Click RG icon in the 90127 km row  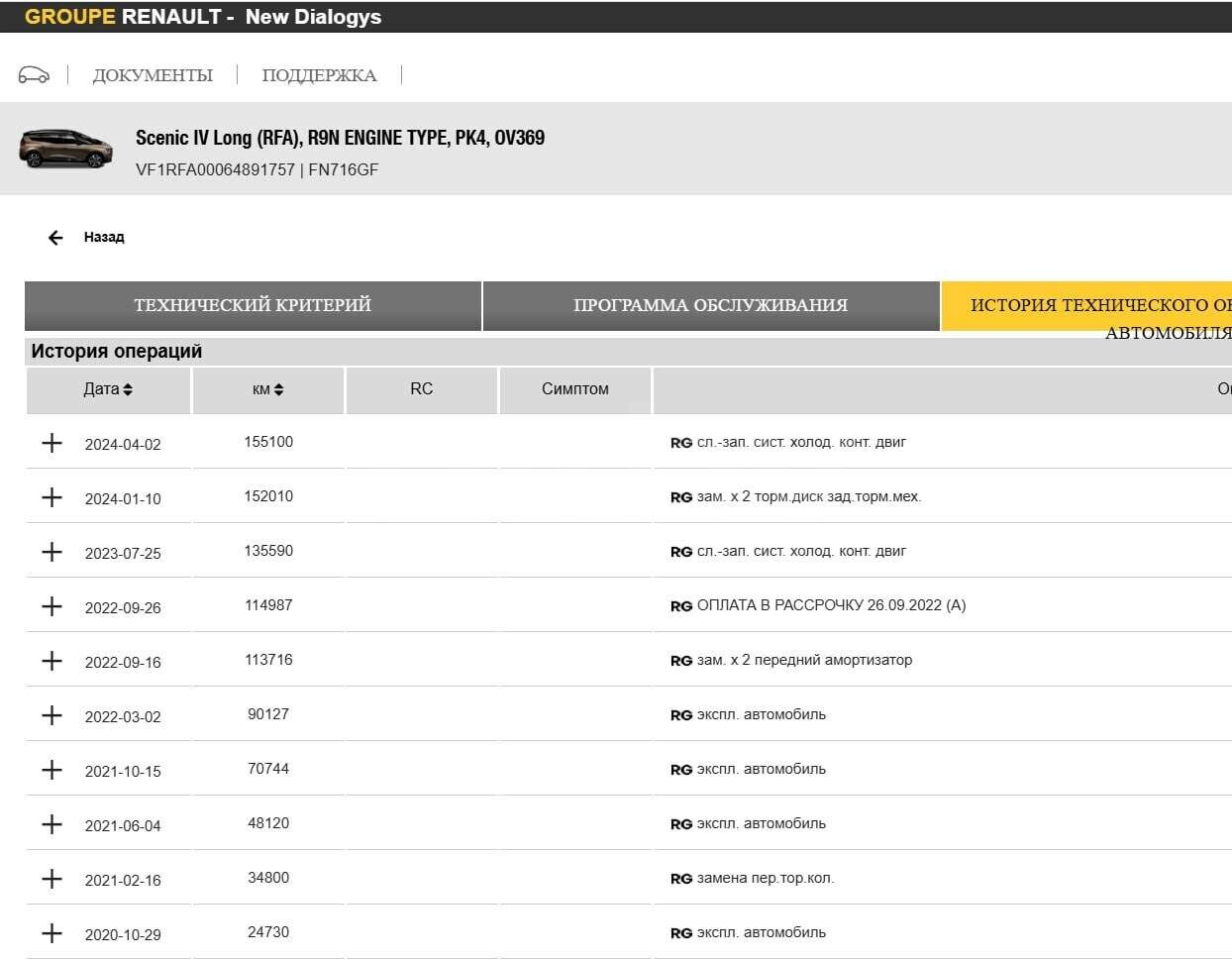coord(681,715)
